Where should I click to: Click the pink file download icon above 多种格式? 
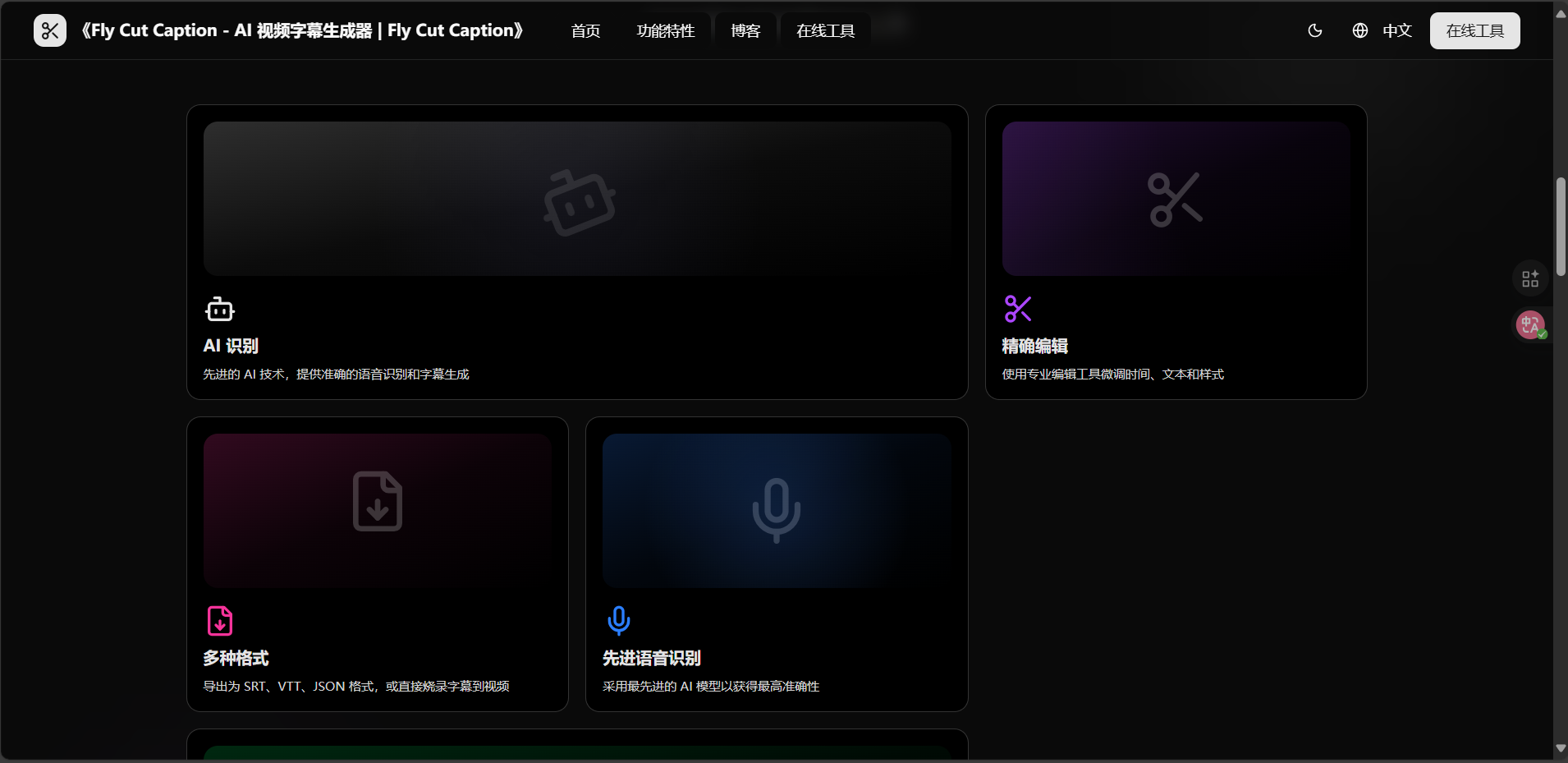tap(220, 621)
